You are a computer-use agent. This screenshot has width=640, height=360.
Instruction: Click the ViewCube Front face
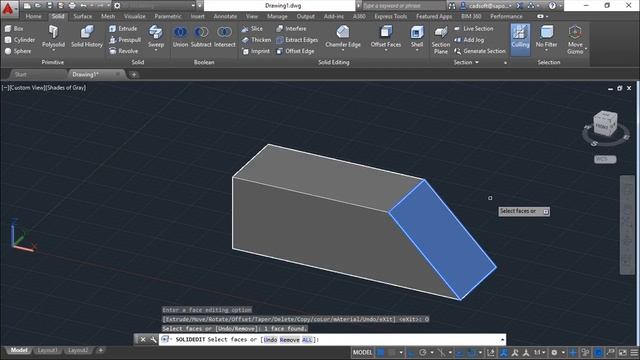pyautogui.click(x=601, y=127)
